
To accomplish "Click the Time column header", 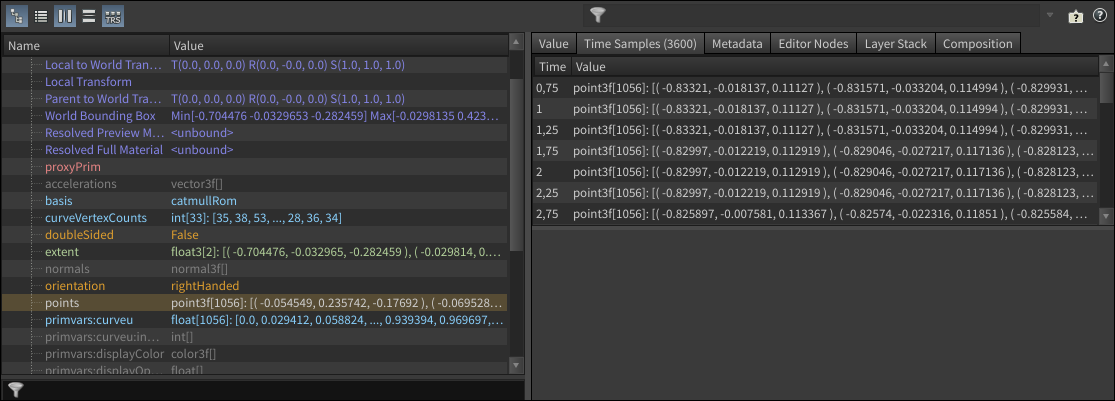I will (552, 67).
